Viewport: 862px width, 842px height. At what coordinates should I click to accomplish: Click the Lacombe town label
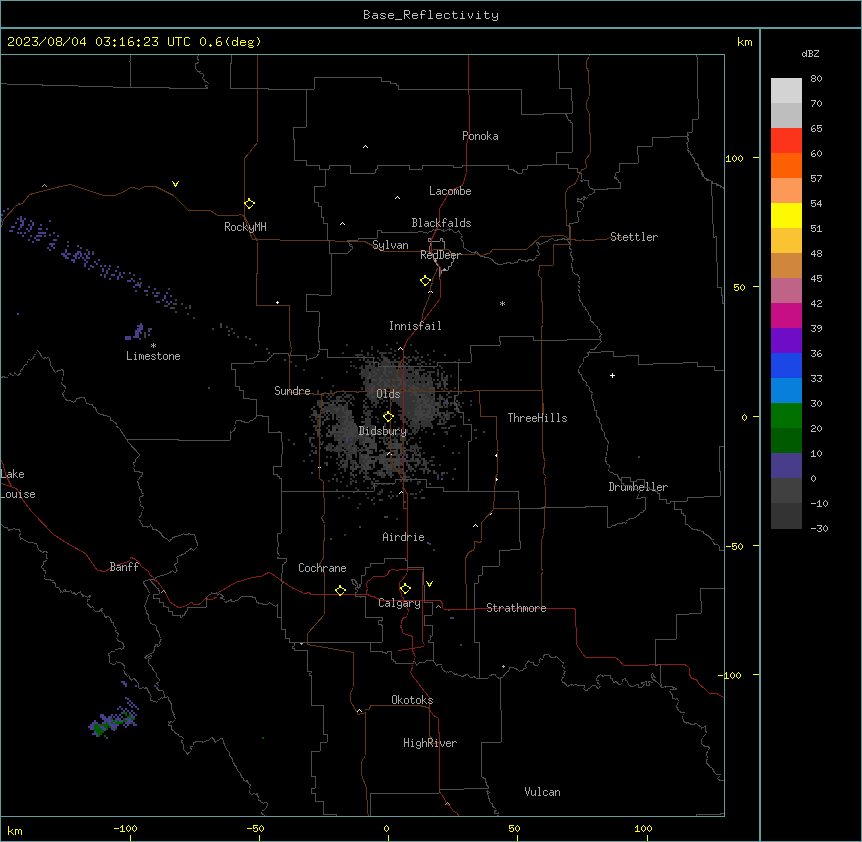[x=450, y=191]
